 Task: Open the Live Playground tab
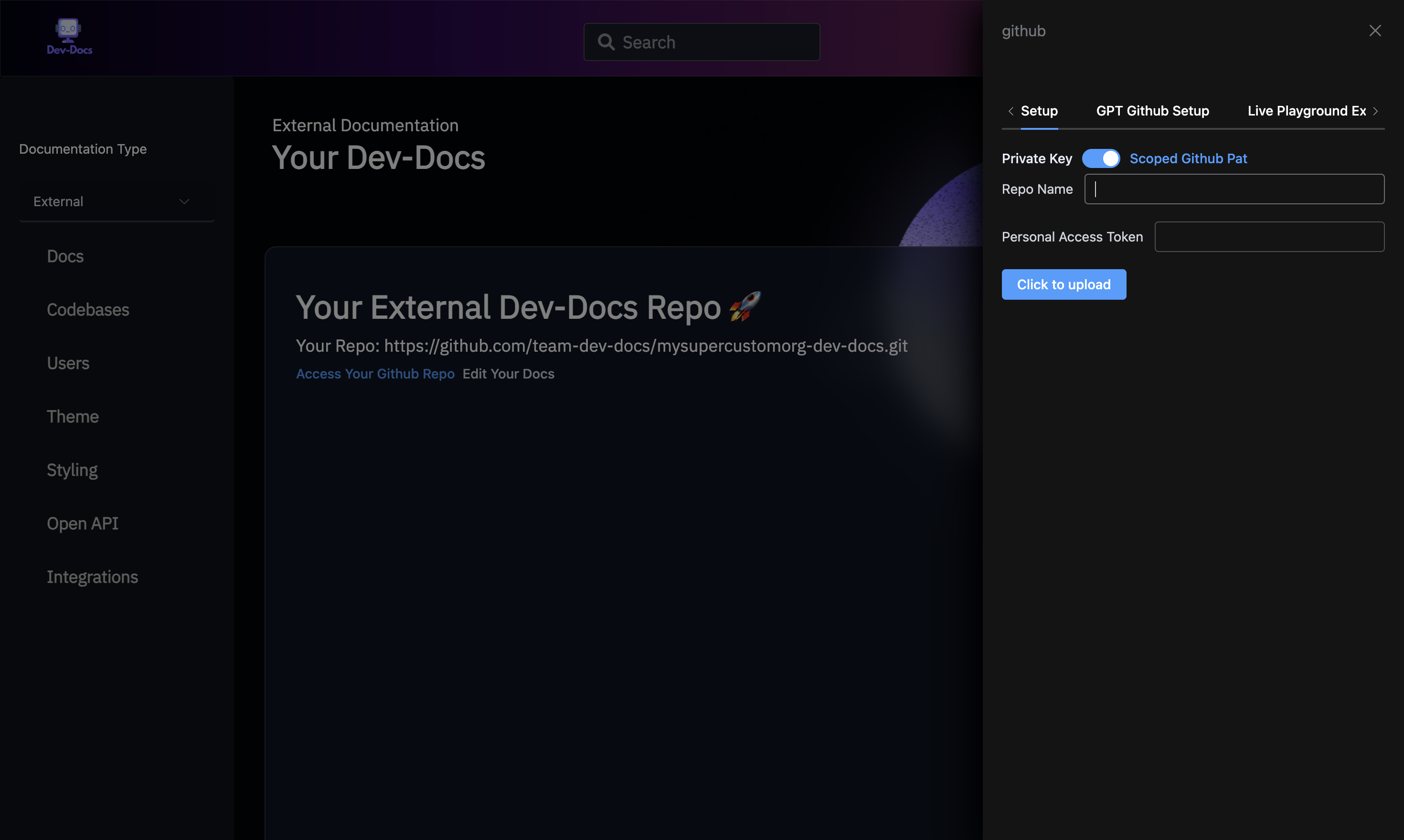click(1306, 111)
